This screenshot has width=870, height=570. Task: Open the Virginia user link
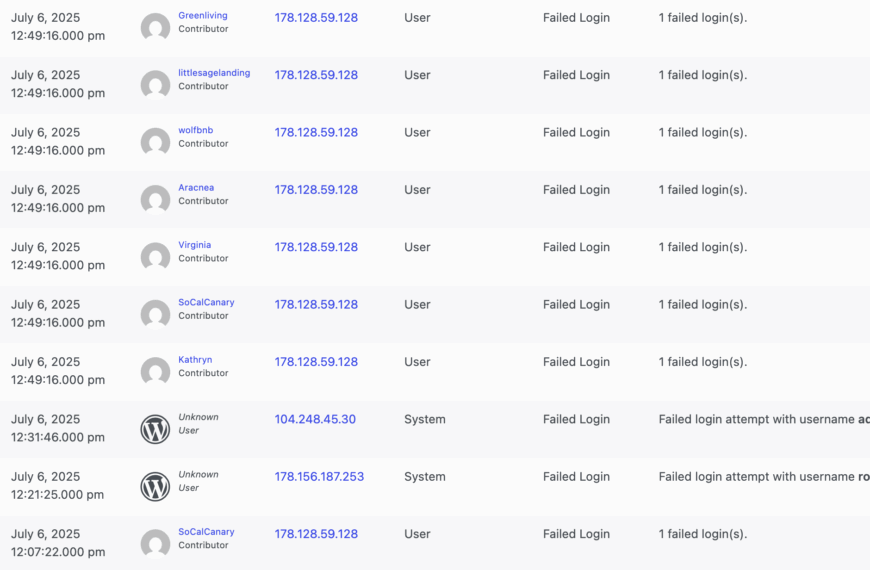coord(194,245)
